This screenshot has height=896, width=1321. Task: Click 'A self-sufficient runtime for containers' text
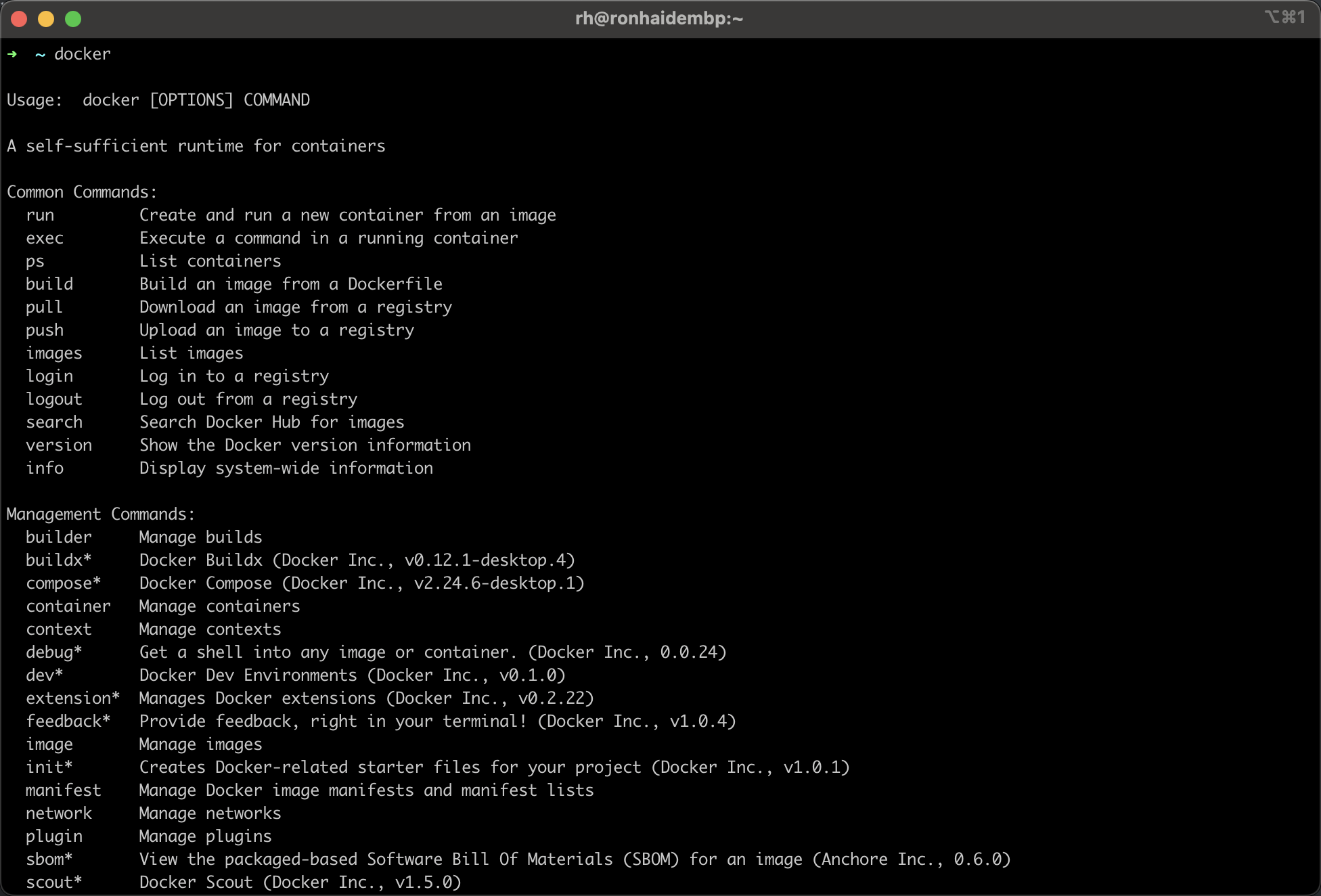[196, 146]
